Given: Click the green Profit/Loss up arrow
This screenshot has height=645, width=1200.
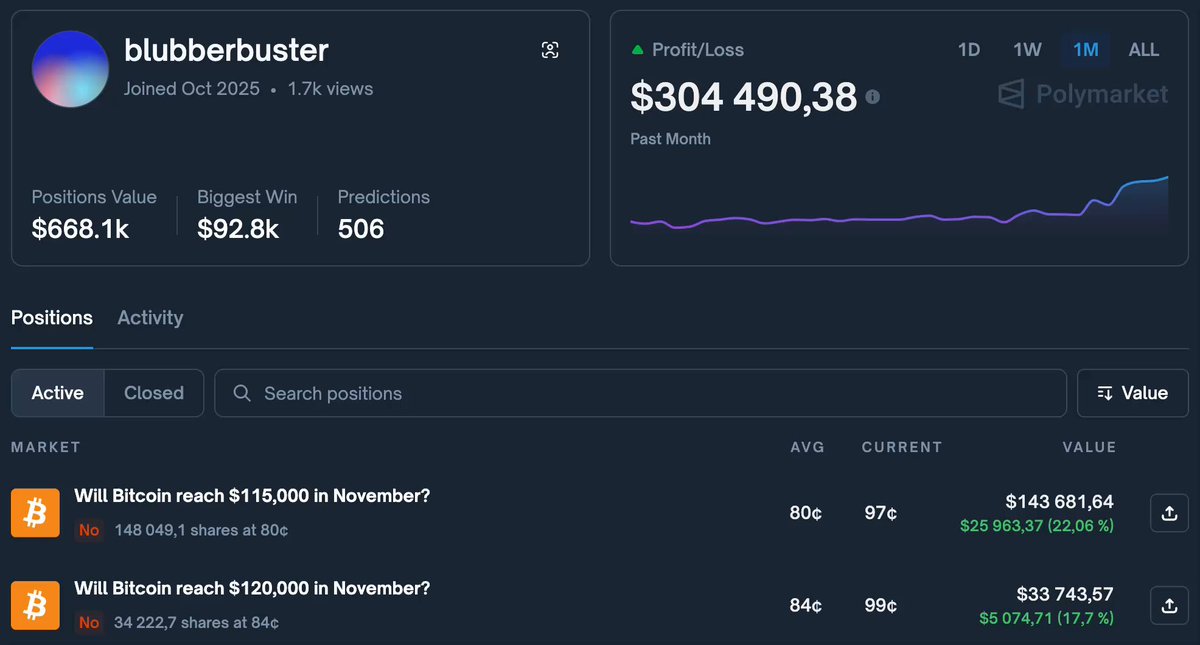Looking at the screenshot, I should [637, 49].
